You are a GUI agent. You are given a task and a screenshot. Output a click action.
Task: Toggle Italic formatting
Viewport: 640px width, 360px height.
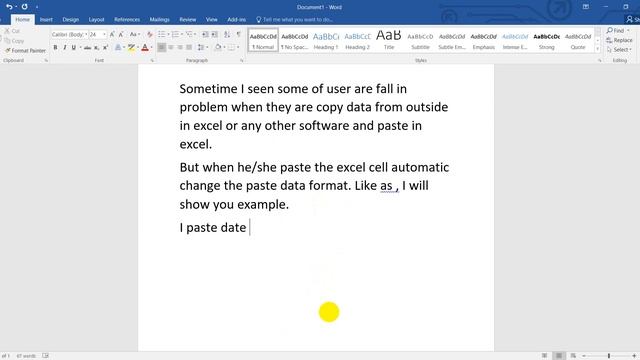(64, 48)
